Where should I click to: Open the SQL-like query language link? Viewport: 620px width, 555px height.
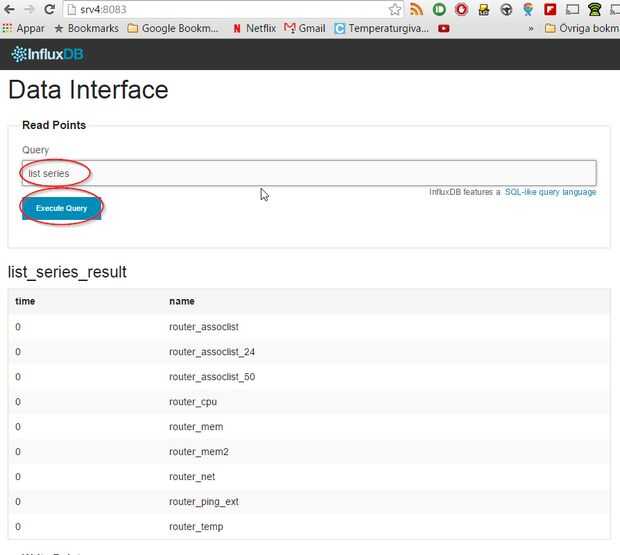coord(550,192)
